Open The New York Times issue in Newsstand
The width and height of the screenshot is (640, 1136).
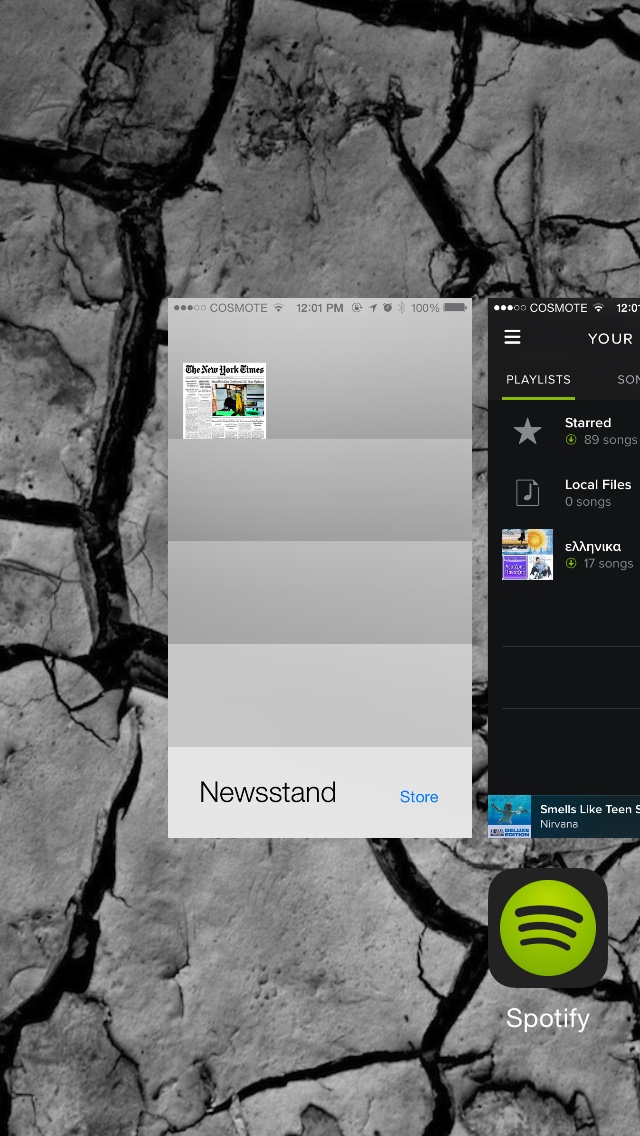pos(225,401)
